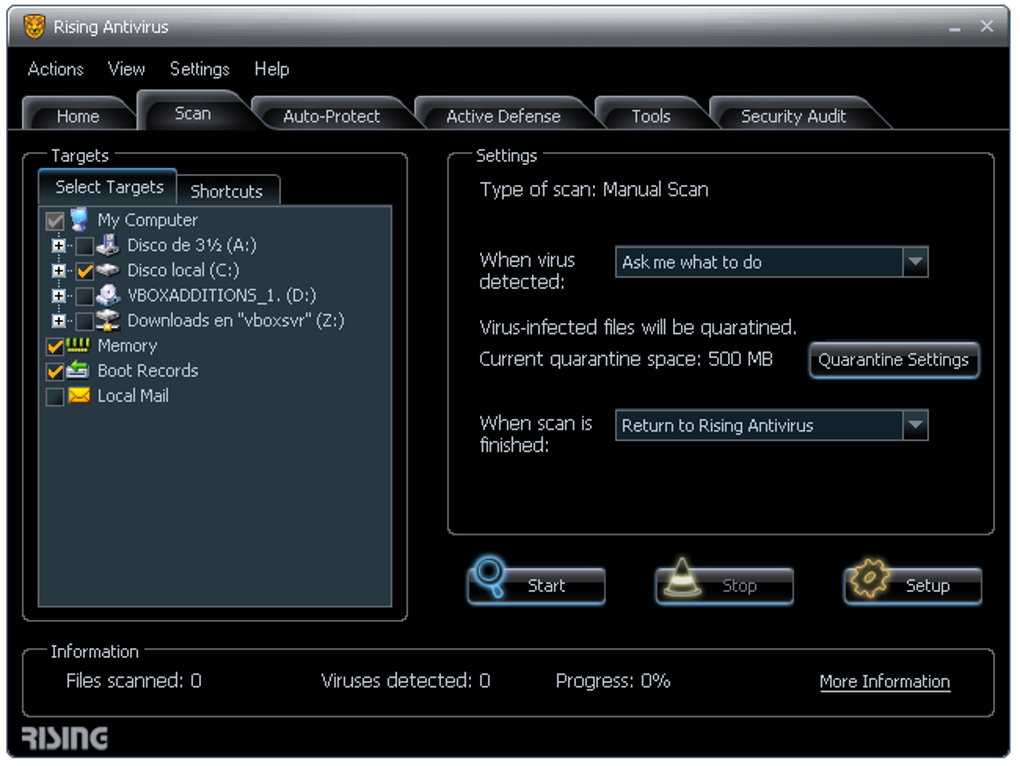This screenshot has height=766, width=1020.
Task: Open the Security Audit tab
Action: 793,116
